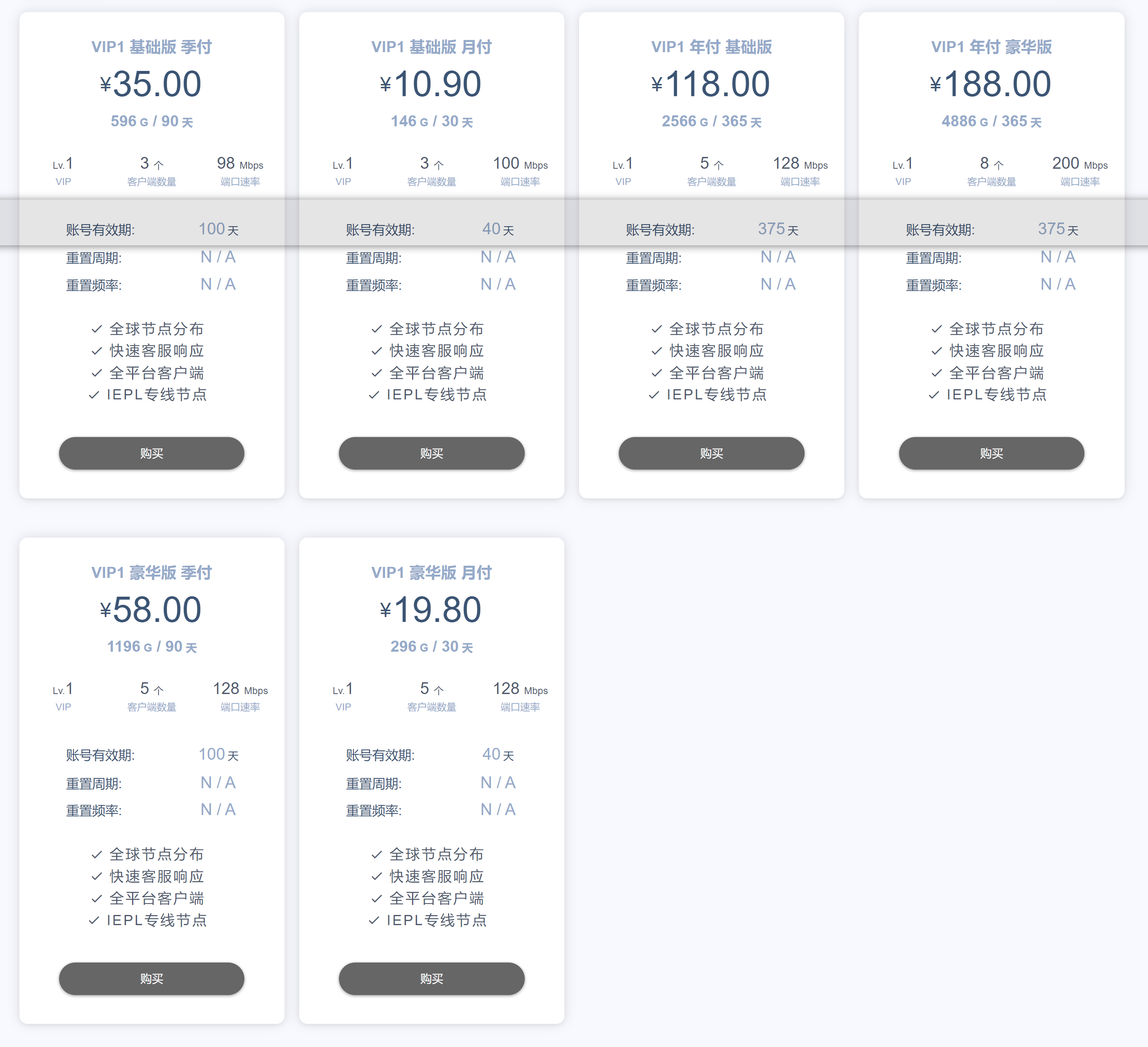
Task: Click the 8 个 client count in 豪华版 yearly card
Action: [991, 163]
